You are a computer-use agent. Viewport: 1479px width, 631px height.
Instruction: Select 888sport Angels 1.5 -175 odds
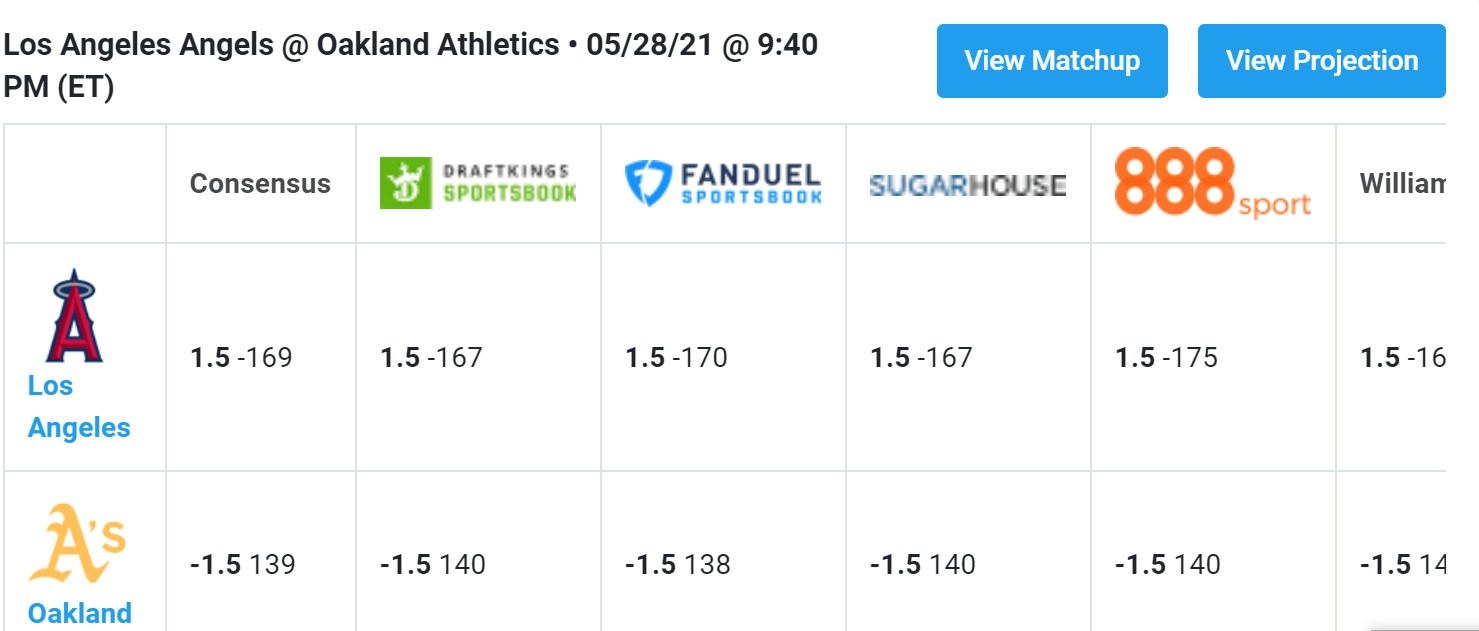1166,358
